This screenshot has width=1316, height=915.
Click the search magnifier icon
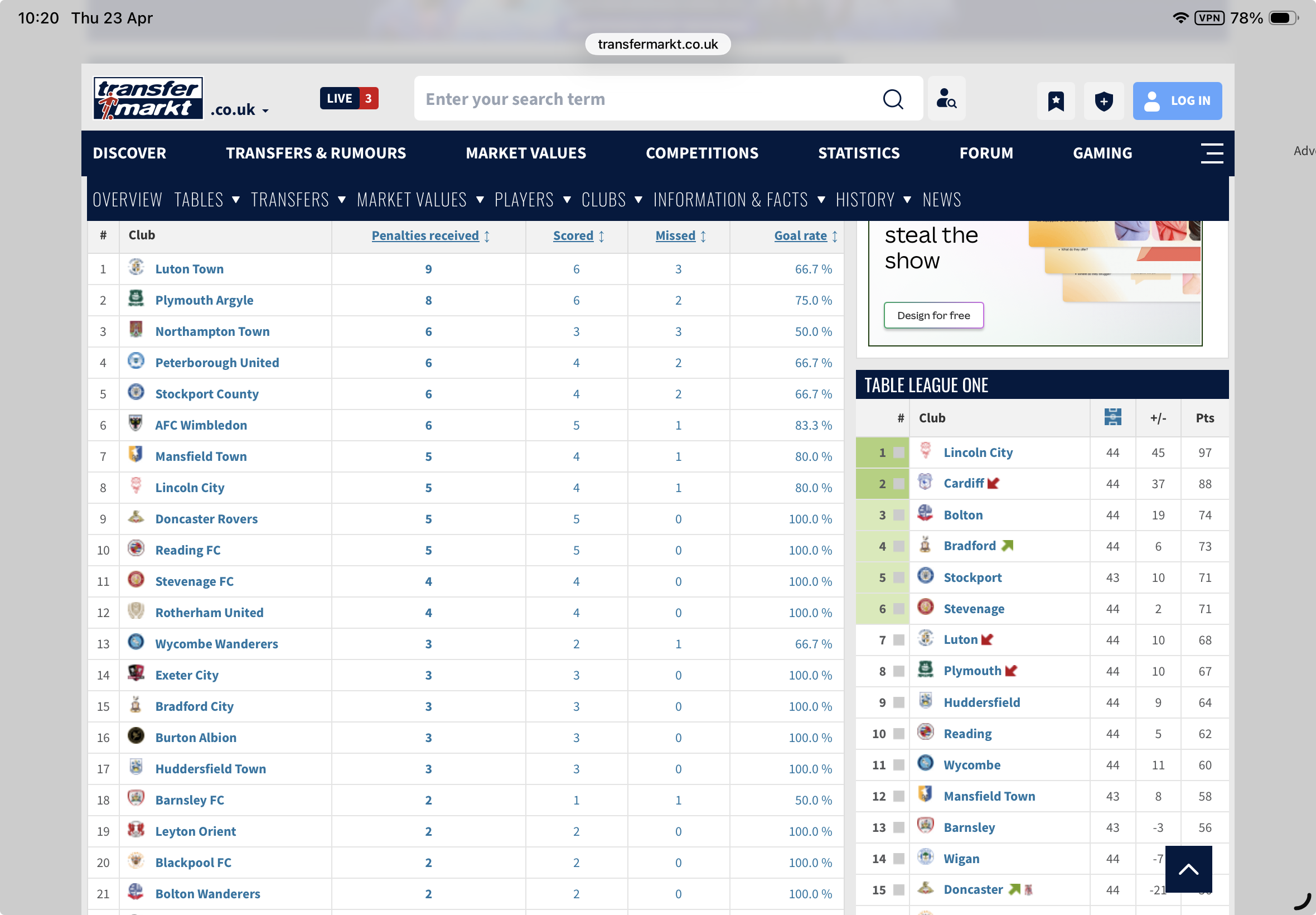[x=893, y=99]
